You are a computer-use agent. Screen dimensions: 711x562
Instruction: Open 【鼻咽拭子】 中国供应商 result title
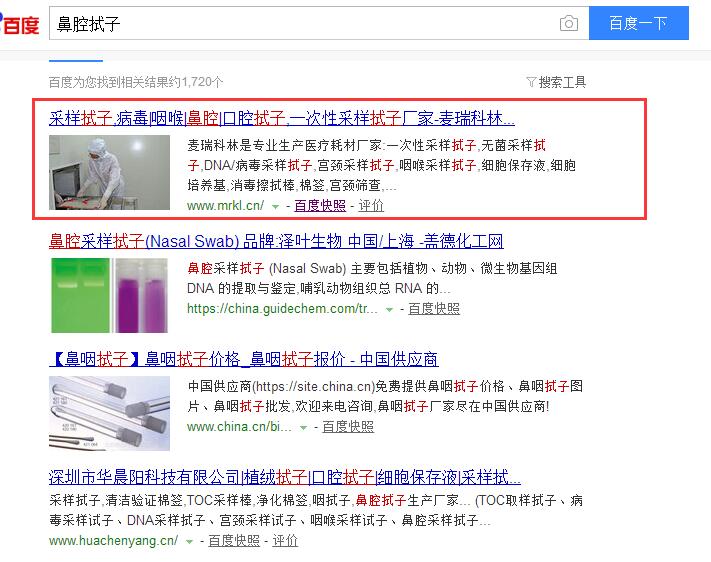(x=243, y=359)
